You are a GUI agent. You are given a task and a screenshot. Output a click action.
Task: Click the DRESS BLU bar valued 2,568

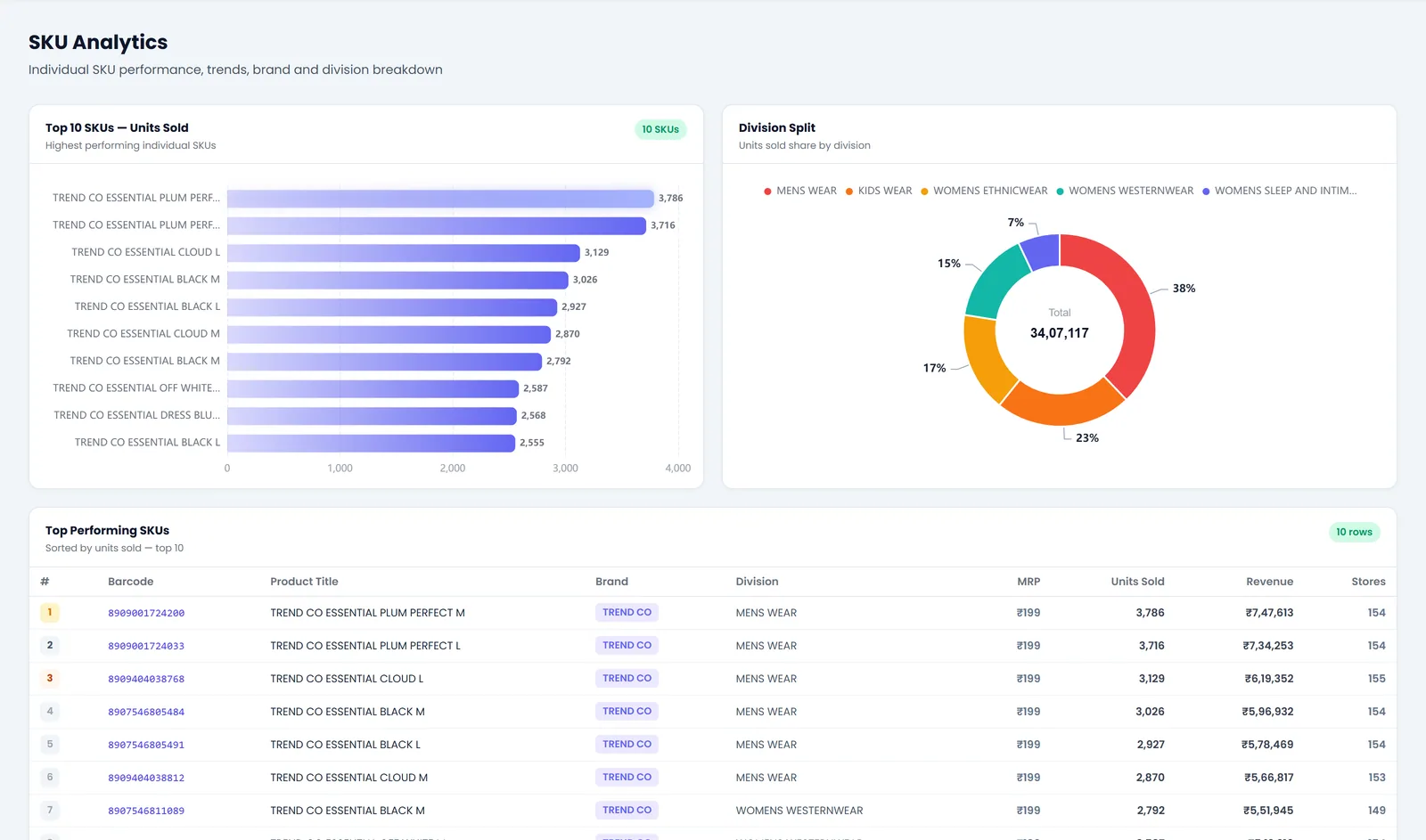point(372,416)
